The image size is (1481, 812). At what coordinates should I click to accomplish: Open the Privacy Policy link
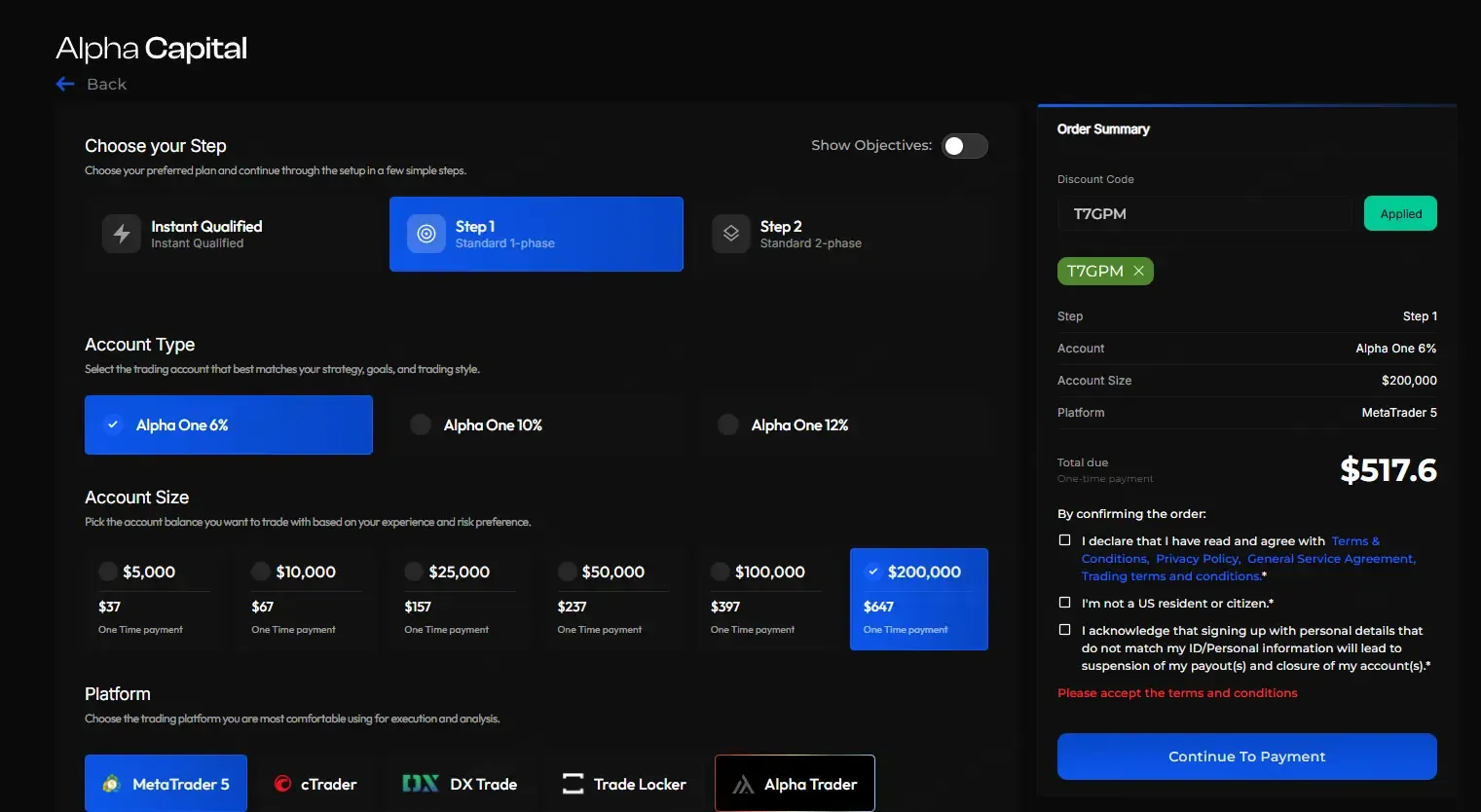click(x=1198, y=559)
